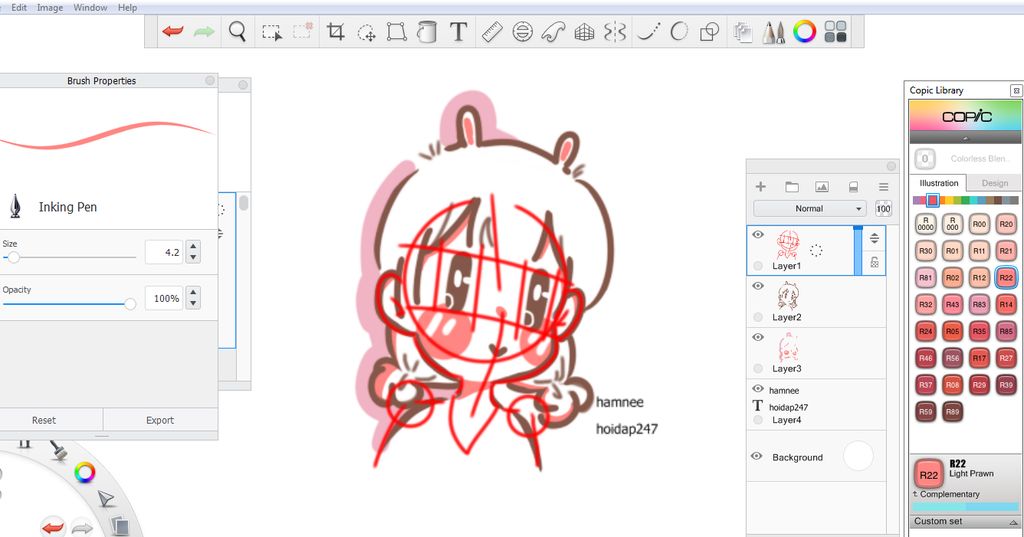Enable the French Curve guide
This screenshot has width=1024, height=537.
tap(553, 31)
